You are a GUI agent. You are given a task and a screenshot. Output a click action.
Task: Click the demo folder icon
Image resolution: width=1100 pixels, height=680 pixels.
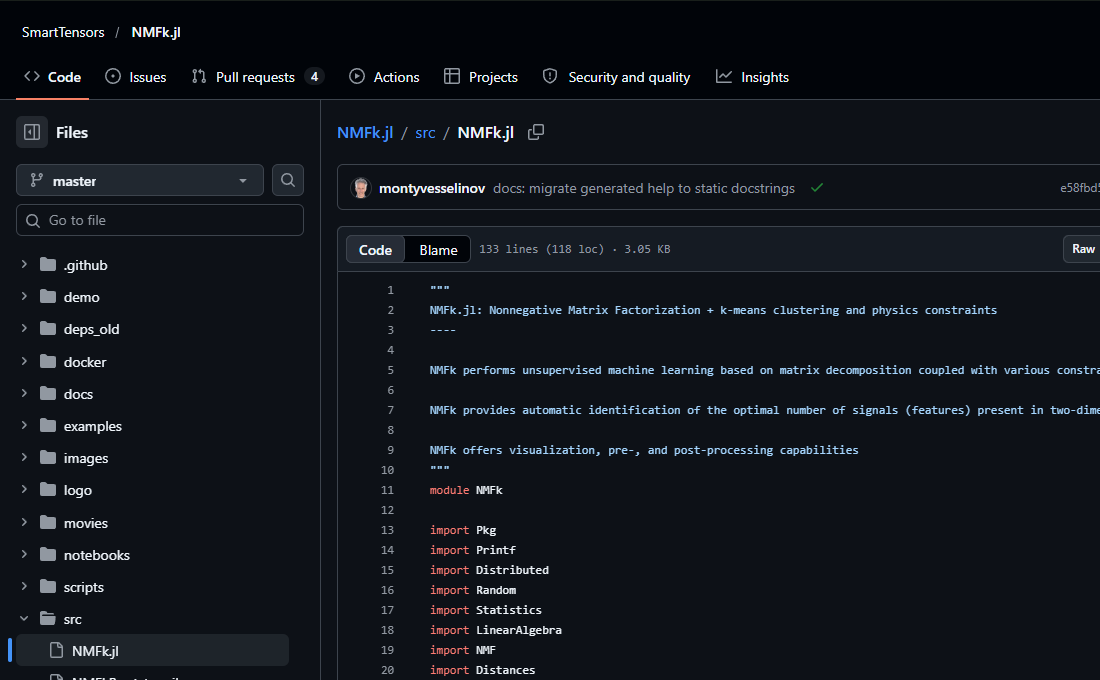pyautogui.click(x=48, y=297)
